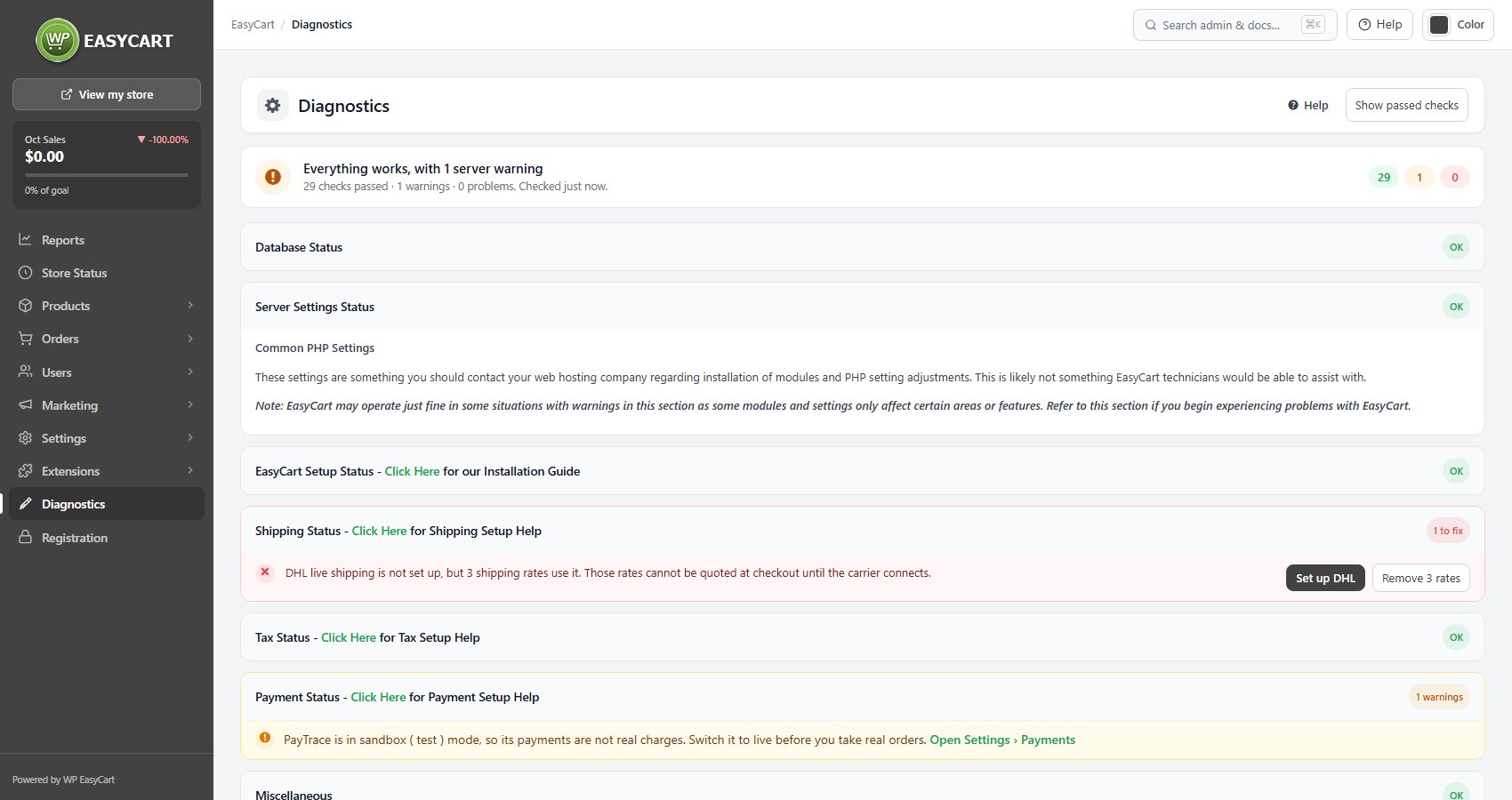Viewport: 1512px width, 800px height.
Task: Focus the Search admin & docs field
Action: (1235, 25)
